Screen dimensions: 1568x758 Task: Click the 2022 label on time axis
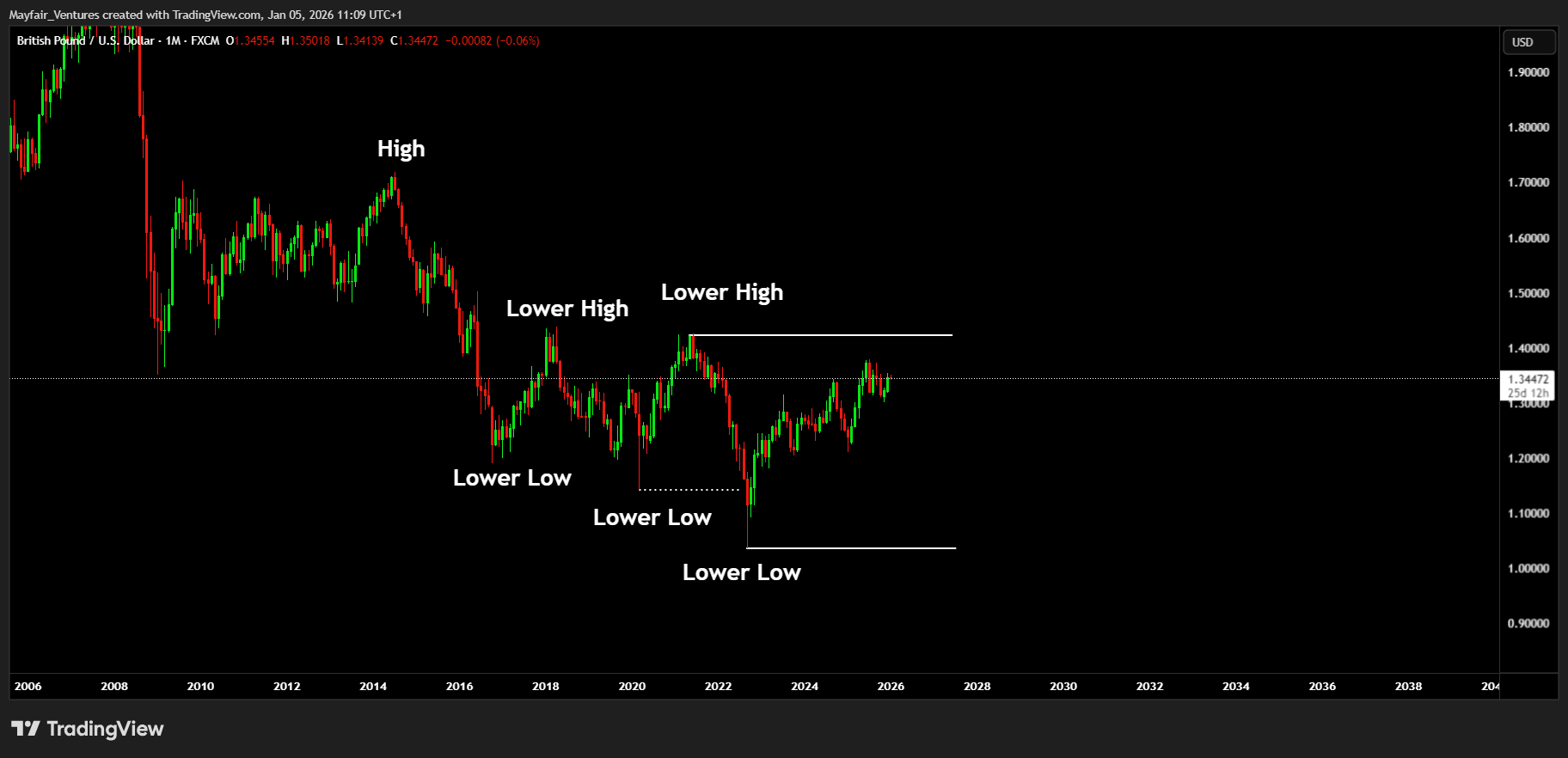pyautogui.click(x=718, y=686)
